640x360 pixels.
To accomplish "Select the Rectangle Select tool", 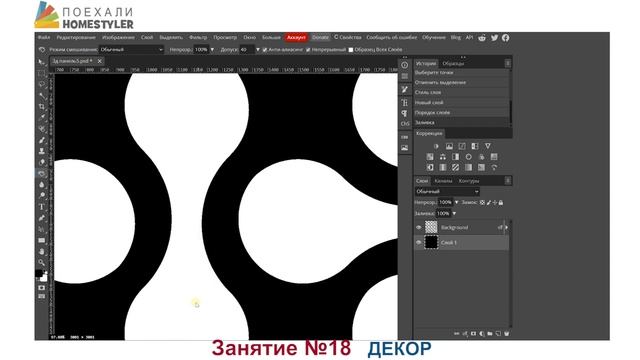I will pos(41,73).
